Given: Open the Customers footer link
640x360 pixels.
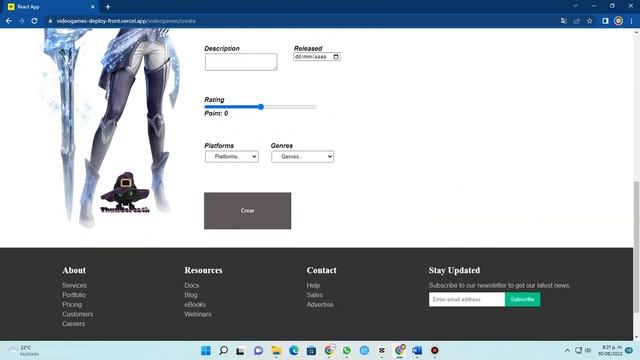Looking at the screenshot, I should click(78, 314).
